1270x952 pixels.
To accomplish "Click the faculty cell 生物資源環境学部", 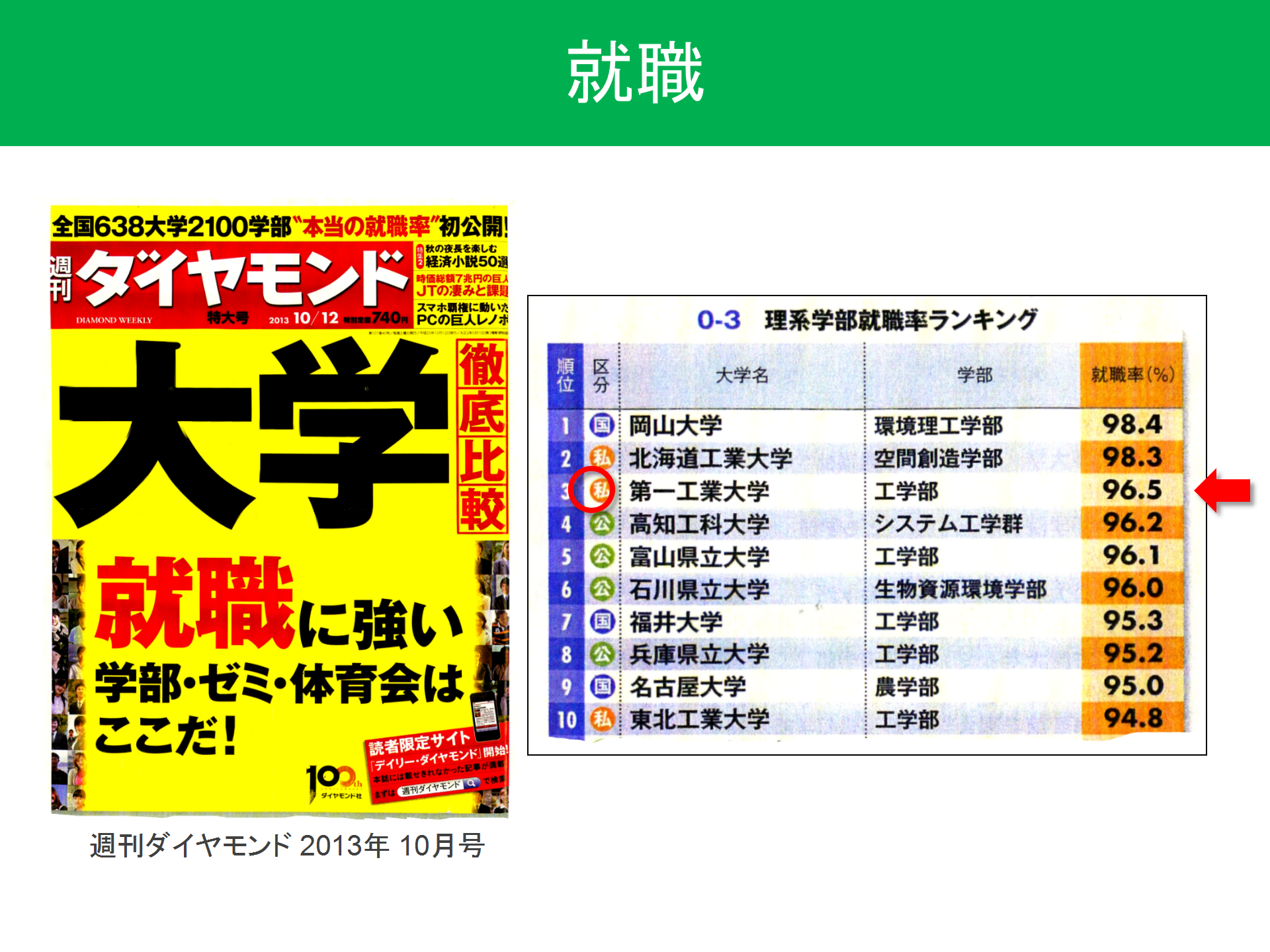I will (x=960, y=588).
